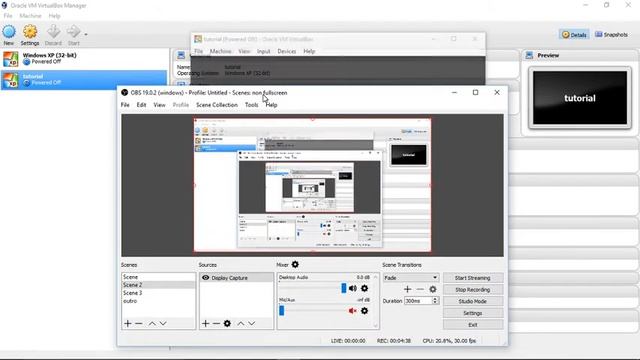Open the Fade transition dropdown

click(411, 278)
